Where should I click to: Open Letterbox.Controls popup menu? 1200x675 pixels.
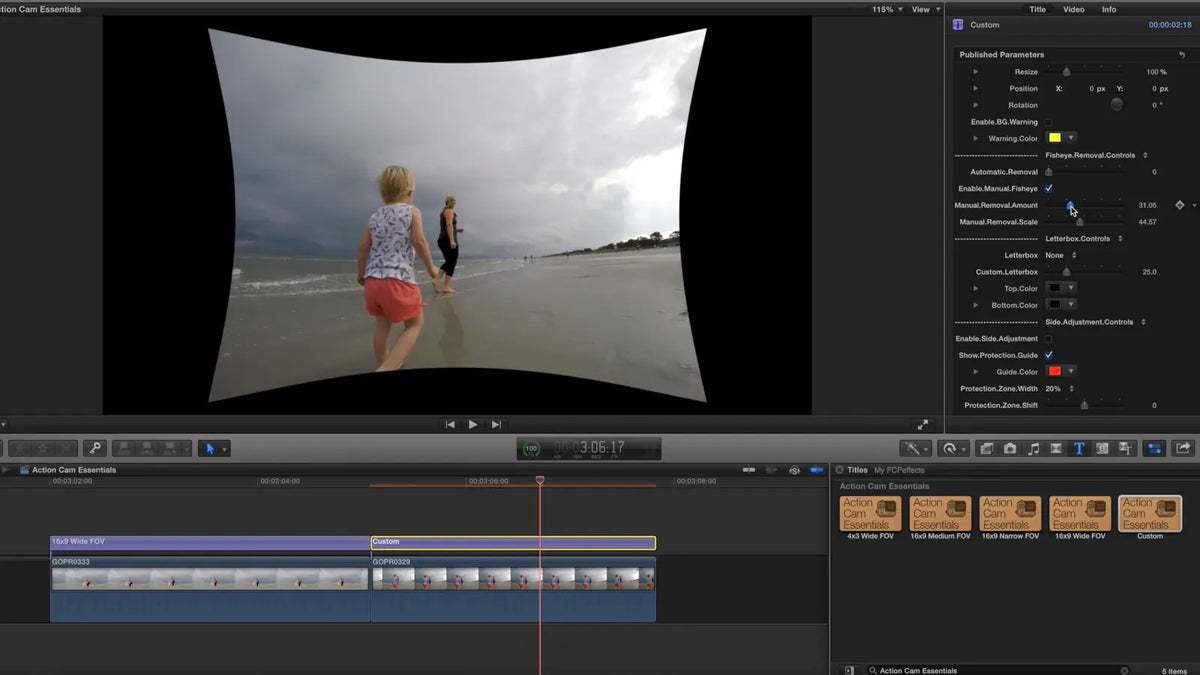pos(1084,238)
